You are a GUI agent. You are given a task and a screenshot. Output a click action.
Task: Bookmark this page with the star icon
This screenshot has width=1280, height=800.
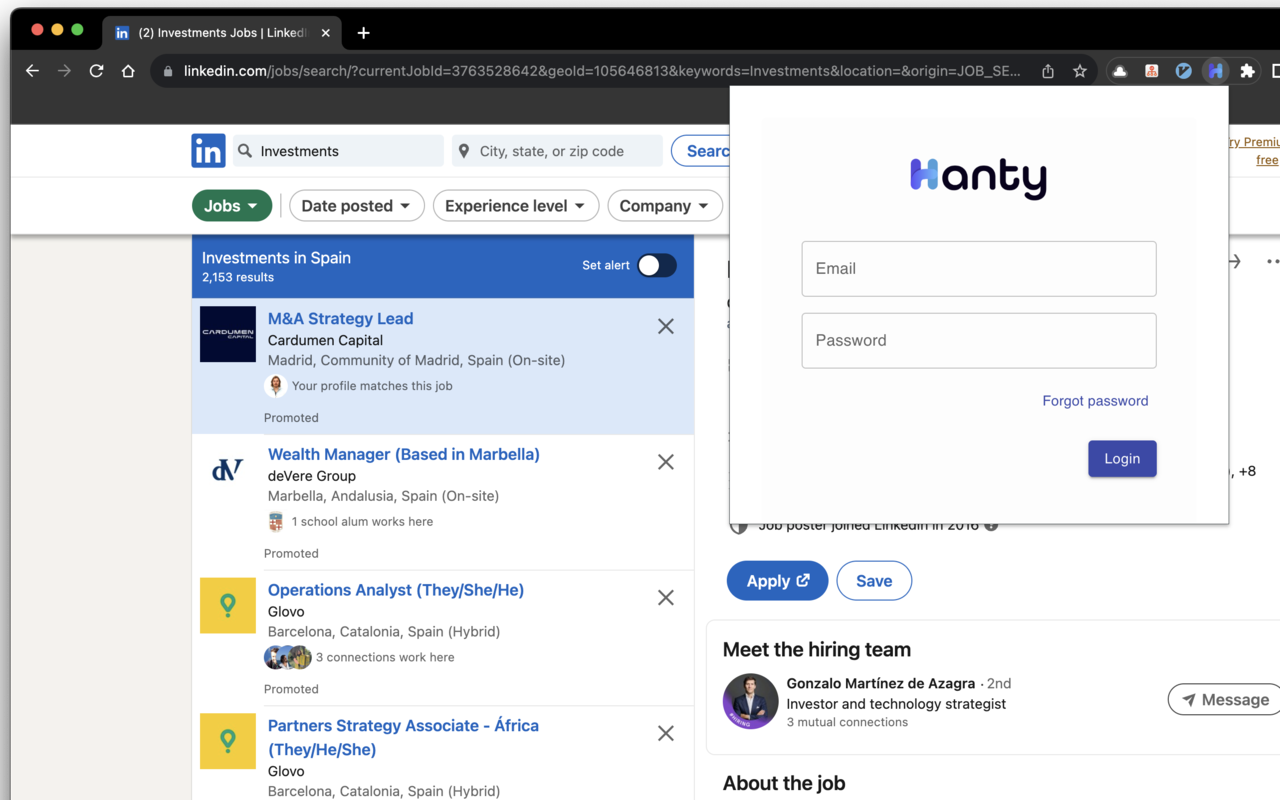pyautogui.click(x=1080, y=71)
